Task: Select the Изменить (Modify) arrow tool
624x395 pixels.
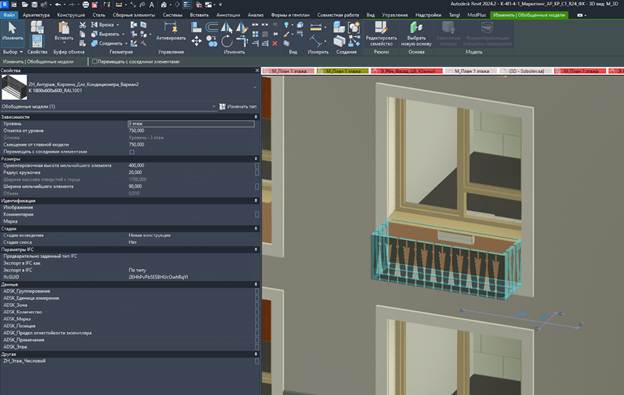Action: [12, 32]
